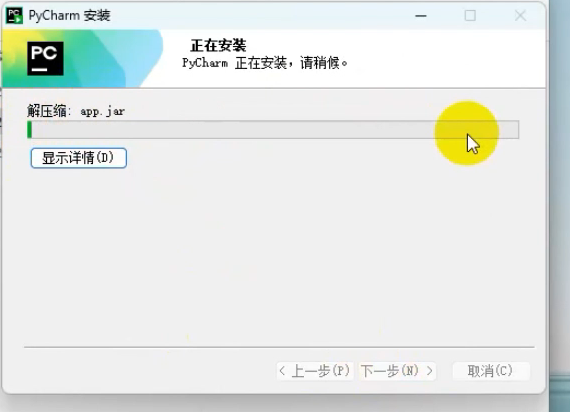
Task: Click the disabled maximize window button
Action: click(x=470, y=16)
